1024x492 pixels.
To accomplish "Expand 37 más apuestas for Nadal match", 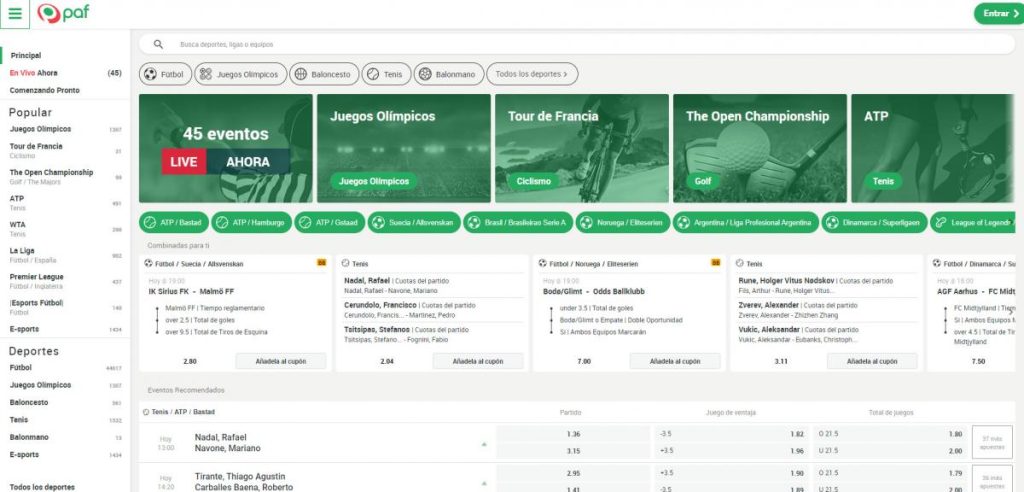I will [992, 442].
